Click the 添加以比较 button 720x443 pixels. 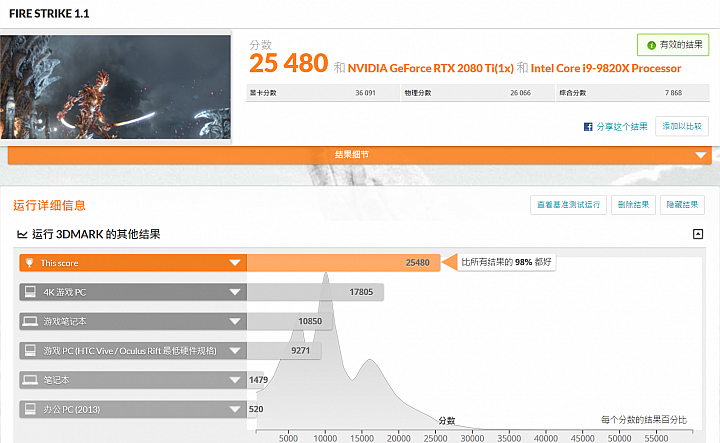[x=681, y=126]
